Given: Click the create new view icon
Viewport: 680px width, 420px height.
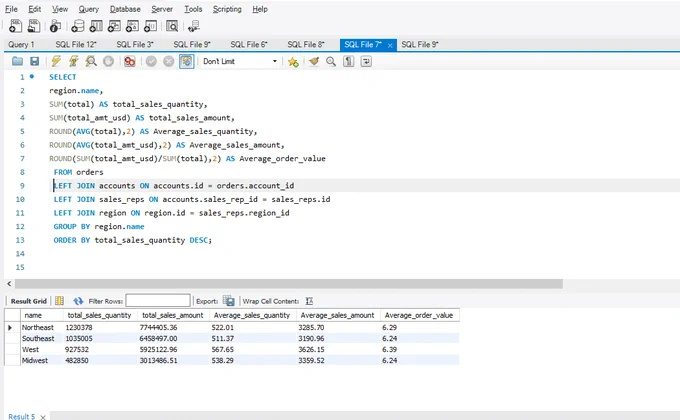Looking at the screenshot, I should 114,26.
